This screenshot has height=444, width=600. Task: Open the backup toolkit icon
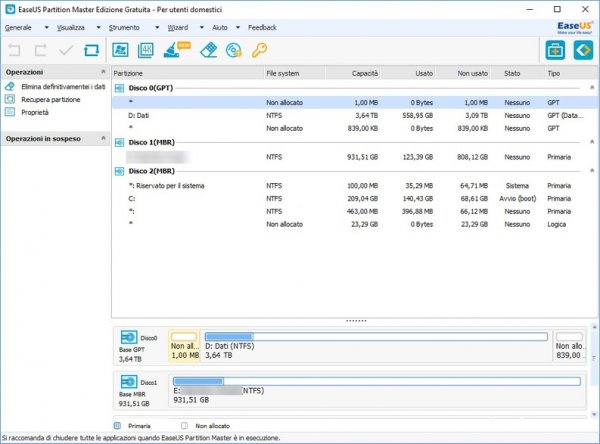coord(555,50)
